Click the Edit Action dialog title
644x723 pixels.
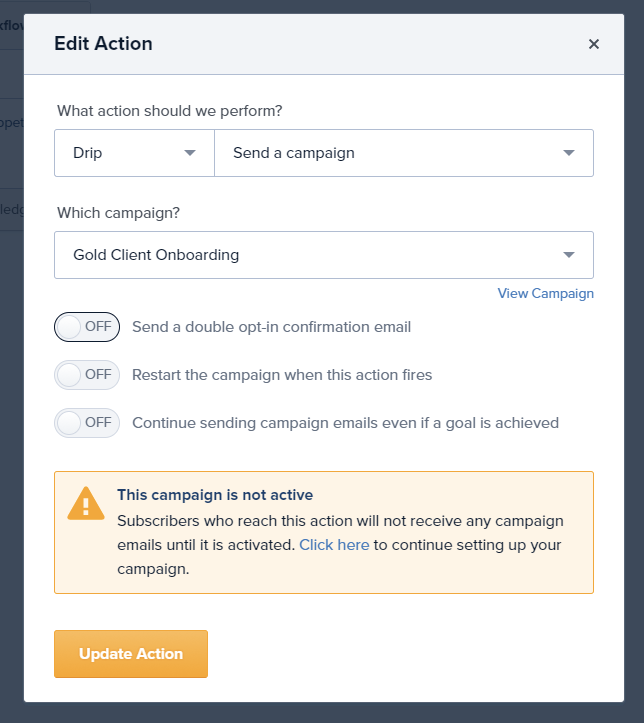pyautogui.click(x=103, y=44)
